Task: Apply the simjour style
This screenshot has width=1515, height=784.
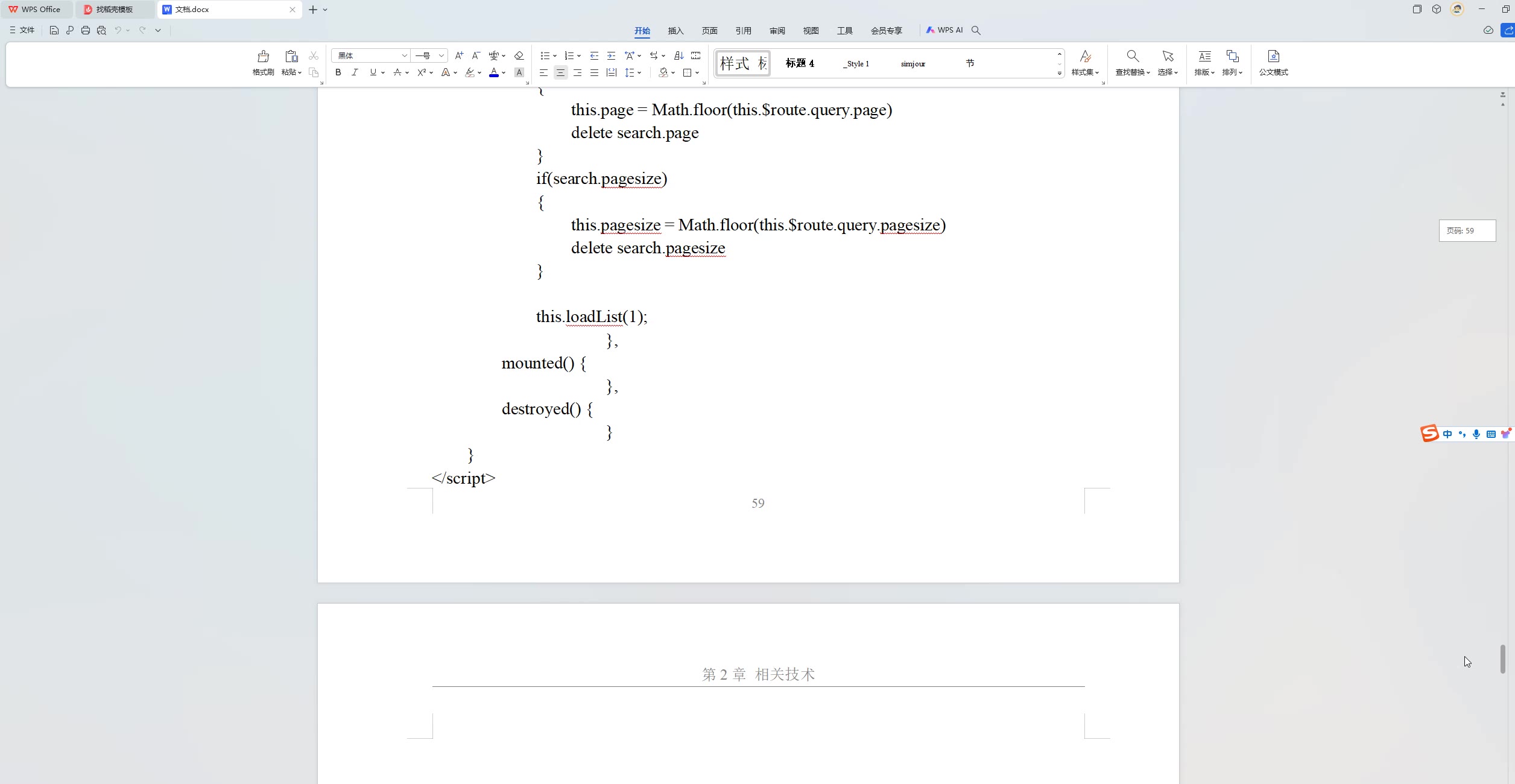Action: pos(912,63)
